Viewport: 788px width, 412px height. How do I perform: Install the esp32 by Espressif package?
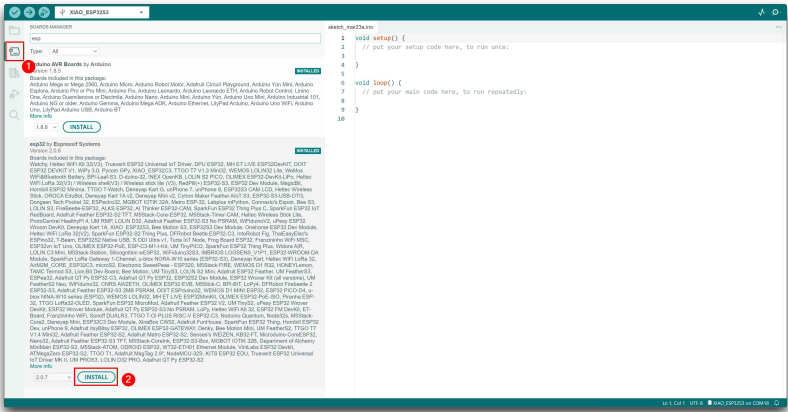pyautogui.click(x=96, y=377)
